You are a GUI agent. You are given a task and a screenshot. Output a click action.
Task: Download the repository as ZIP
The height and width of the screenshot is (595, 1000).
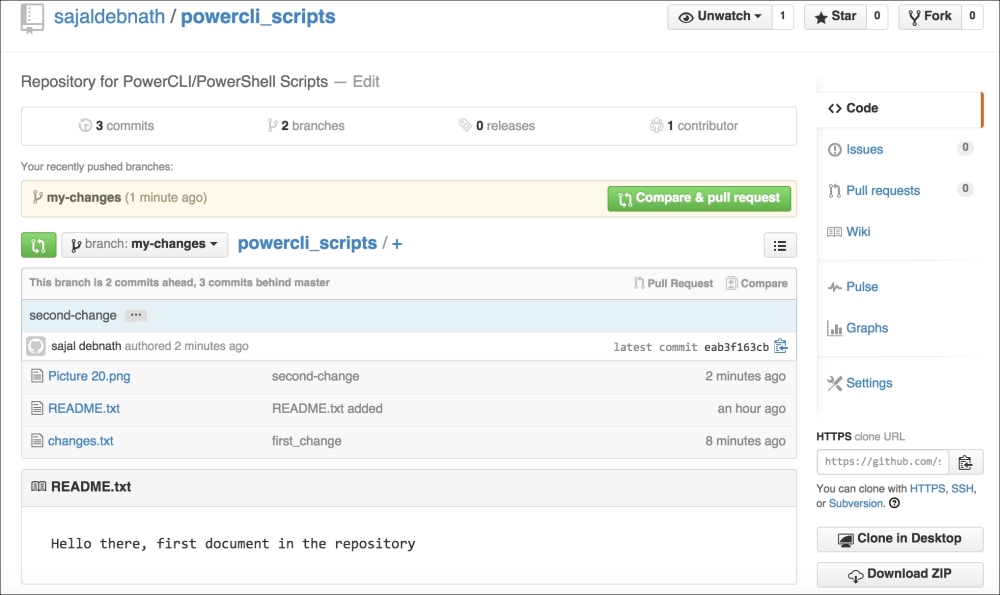tap(900, 574)
